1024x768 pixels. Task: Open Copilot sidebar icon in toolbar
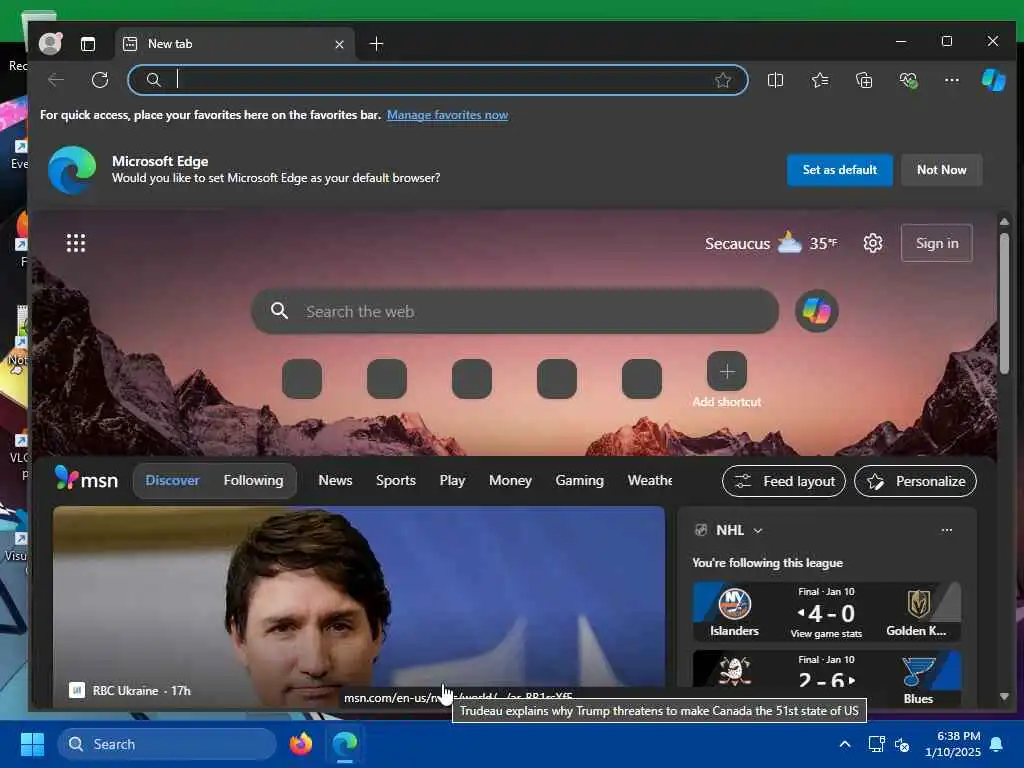tap(993, 80)
